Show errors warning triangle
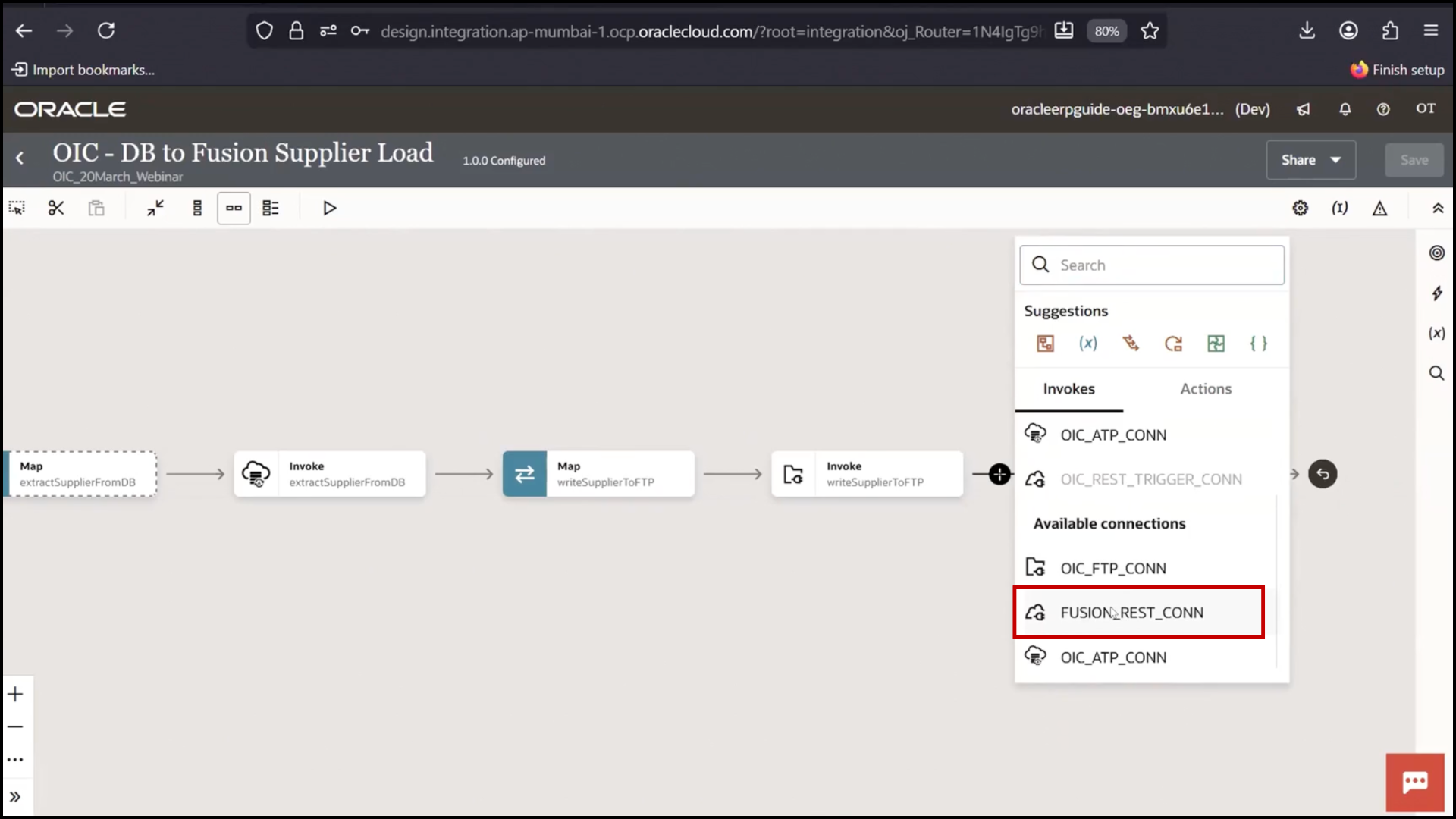This screenshot has width=1456, height=819. 1379,208
